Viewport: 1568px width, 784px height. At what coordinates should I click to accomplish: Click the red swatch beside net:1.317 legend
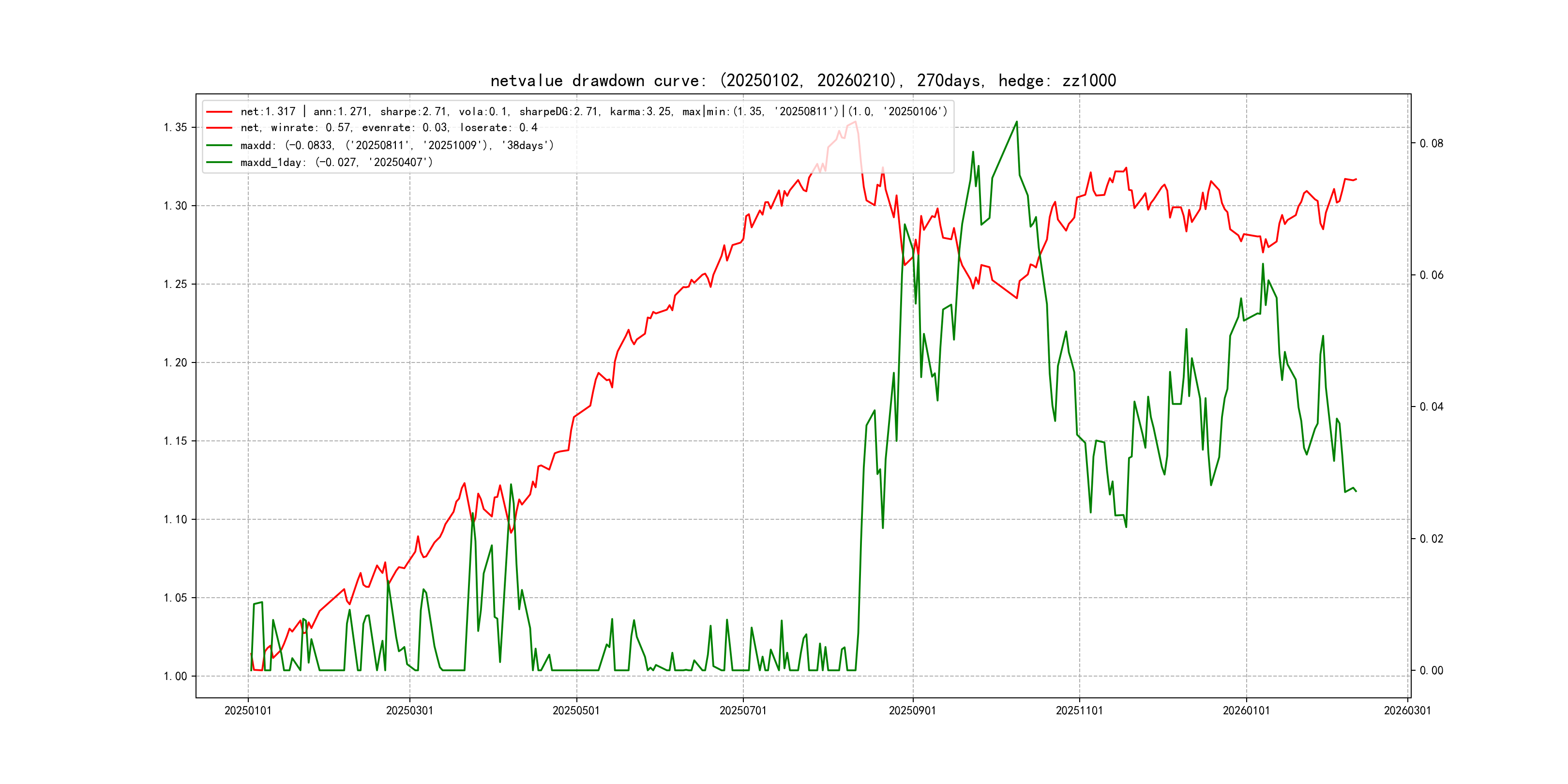point(219,112)
